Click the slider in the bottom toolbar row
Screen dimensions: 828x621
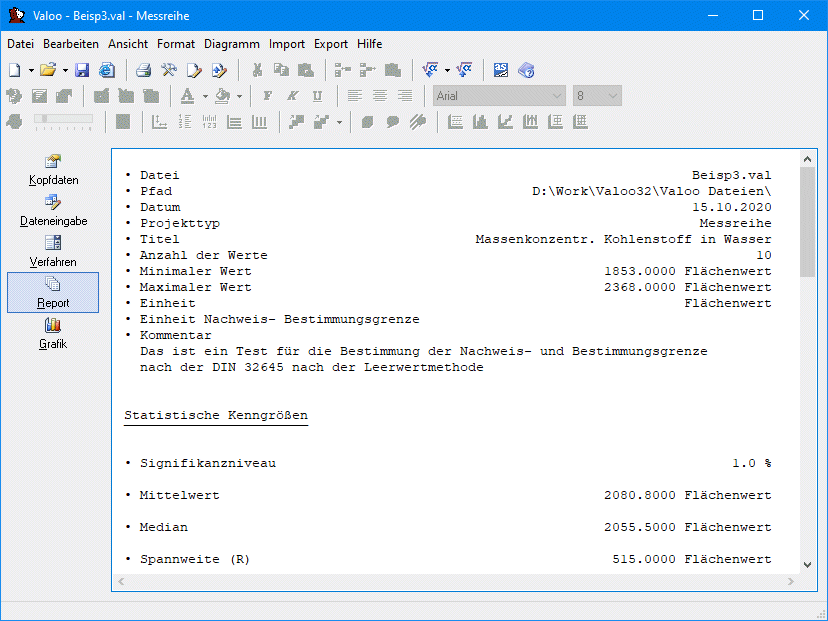(63, 121)
